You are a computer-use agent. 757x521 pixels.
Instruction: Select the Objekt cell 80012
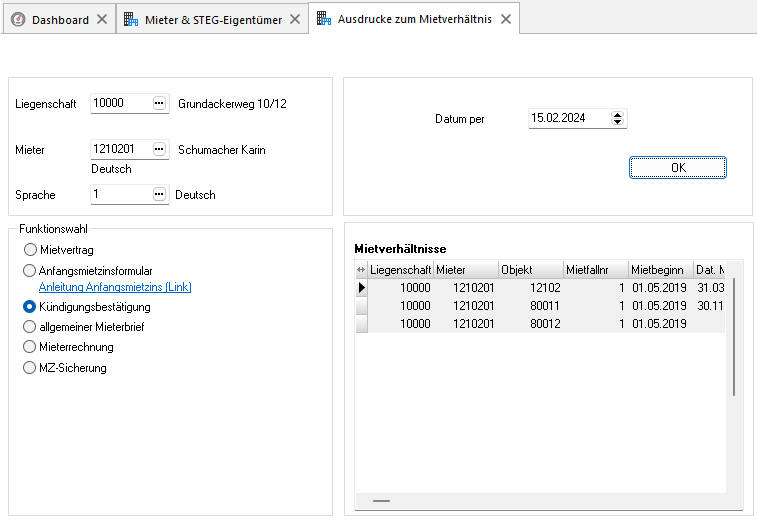pyautogui.click(x=531, y=324)
